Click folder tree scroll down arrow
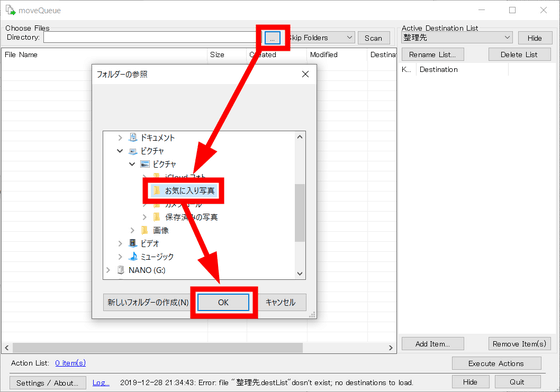 click(x=300, y=273)
